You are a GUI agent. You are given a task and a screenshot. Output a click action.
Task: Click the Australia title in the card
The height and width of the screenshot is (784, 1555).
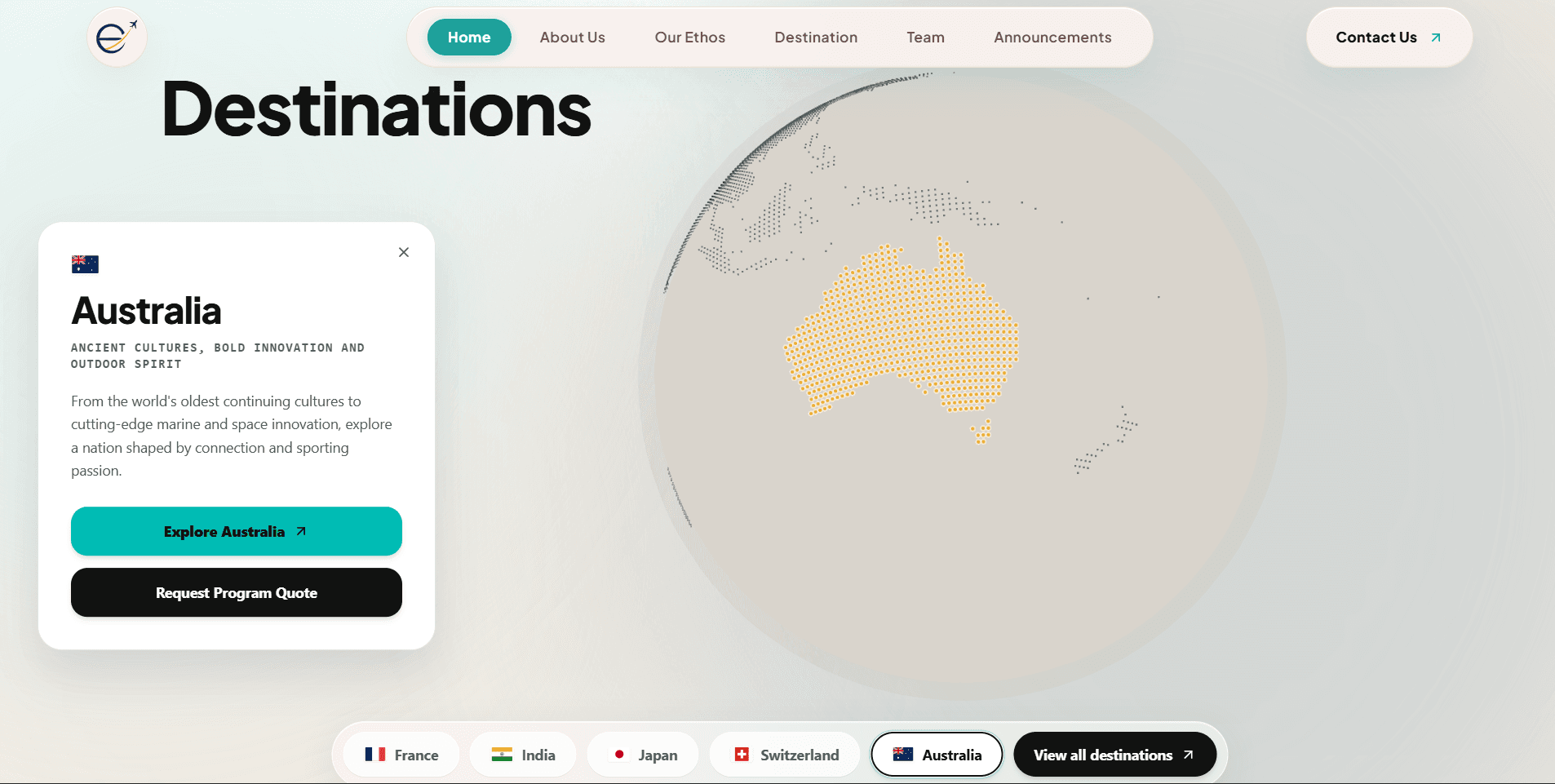coord(146,311)
